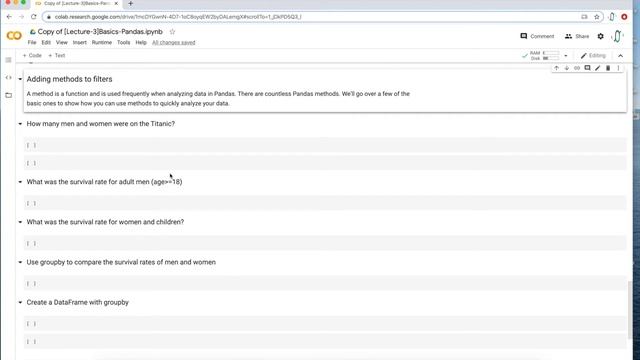Star the notebook next to its title

click(172, 32)
